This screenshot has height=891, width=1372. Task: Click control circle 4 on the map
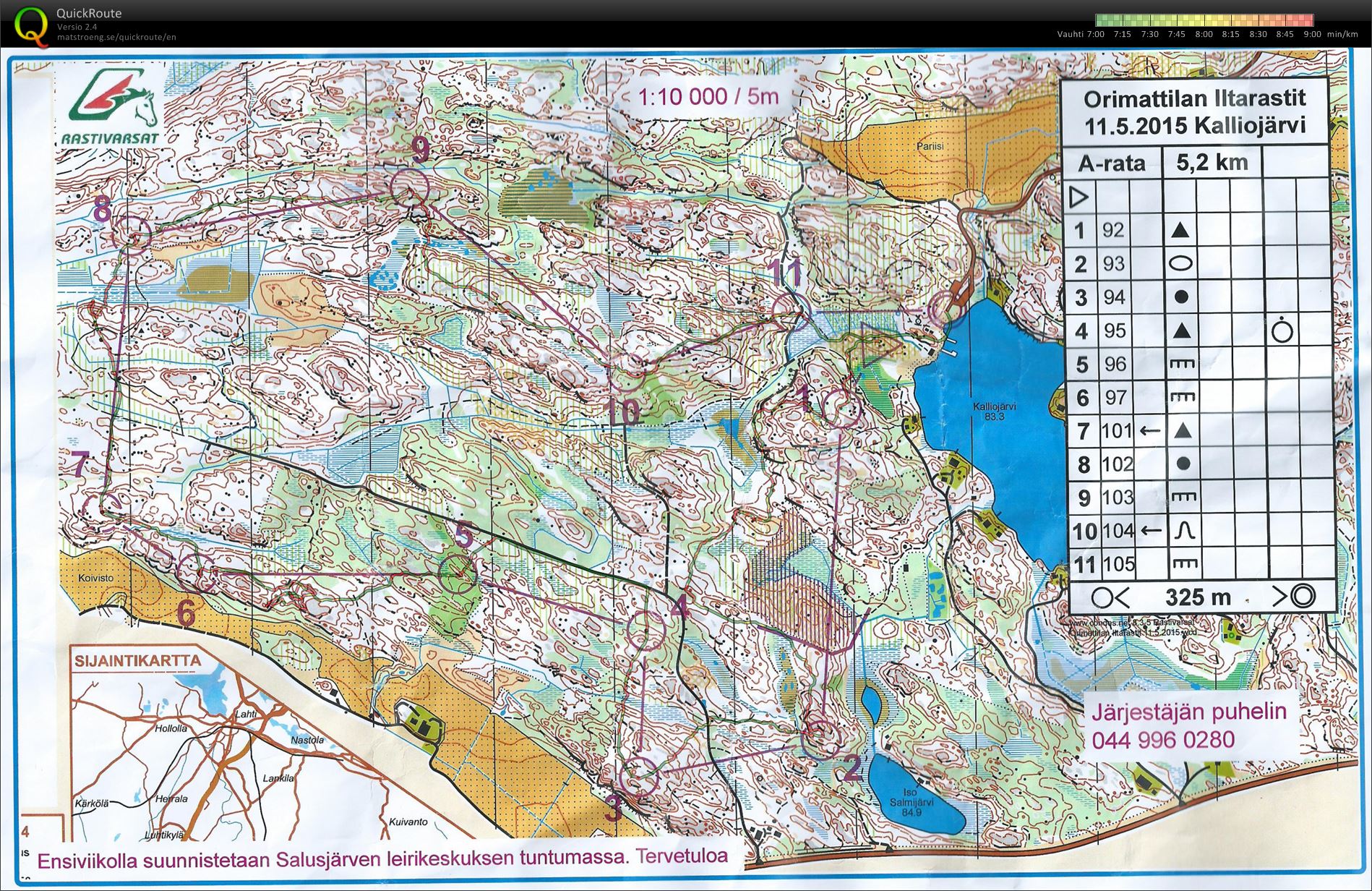pyautogui.click(x=646, y=629)
